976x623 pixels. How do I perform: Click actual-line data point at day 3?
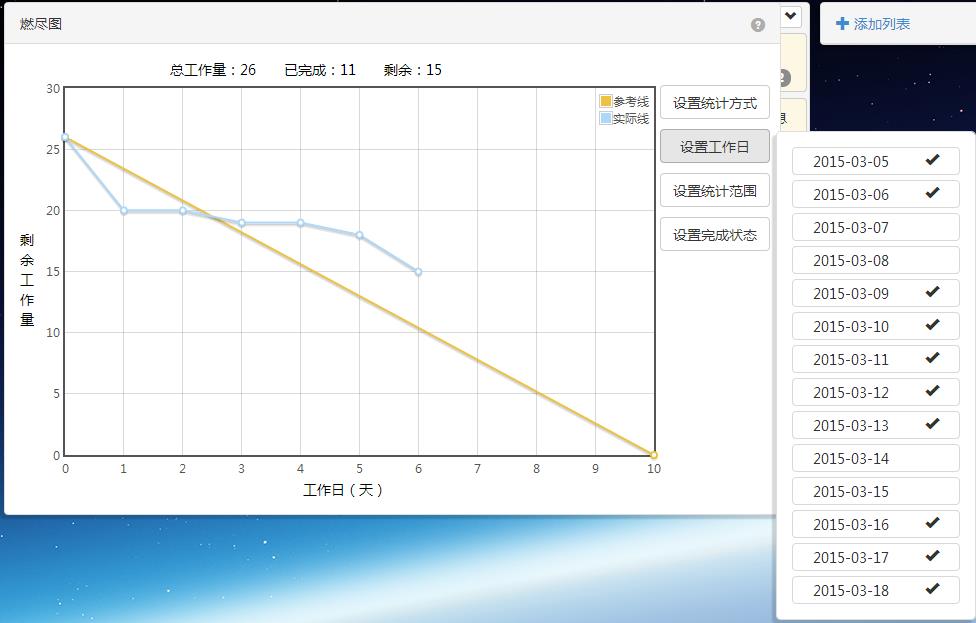[242, 223]
